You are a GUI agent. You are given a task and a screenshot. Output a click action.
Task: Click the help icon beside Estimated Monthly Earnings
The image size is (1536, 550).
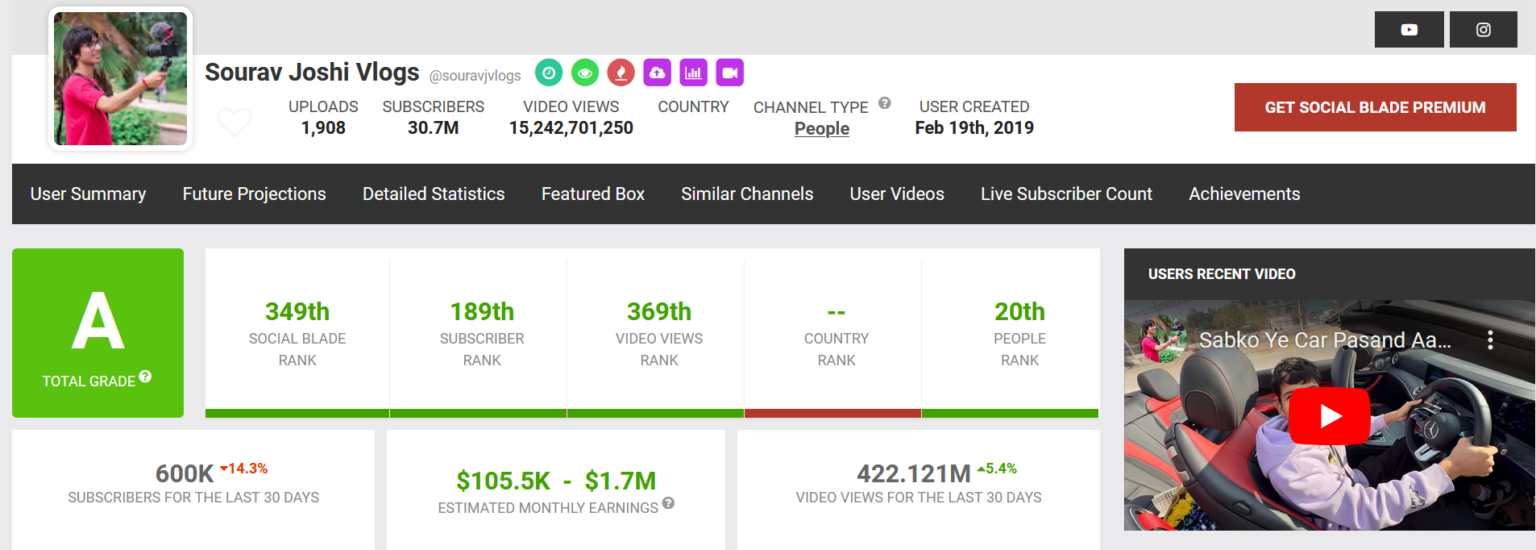[668, 503]
